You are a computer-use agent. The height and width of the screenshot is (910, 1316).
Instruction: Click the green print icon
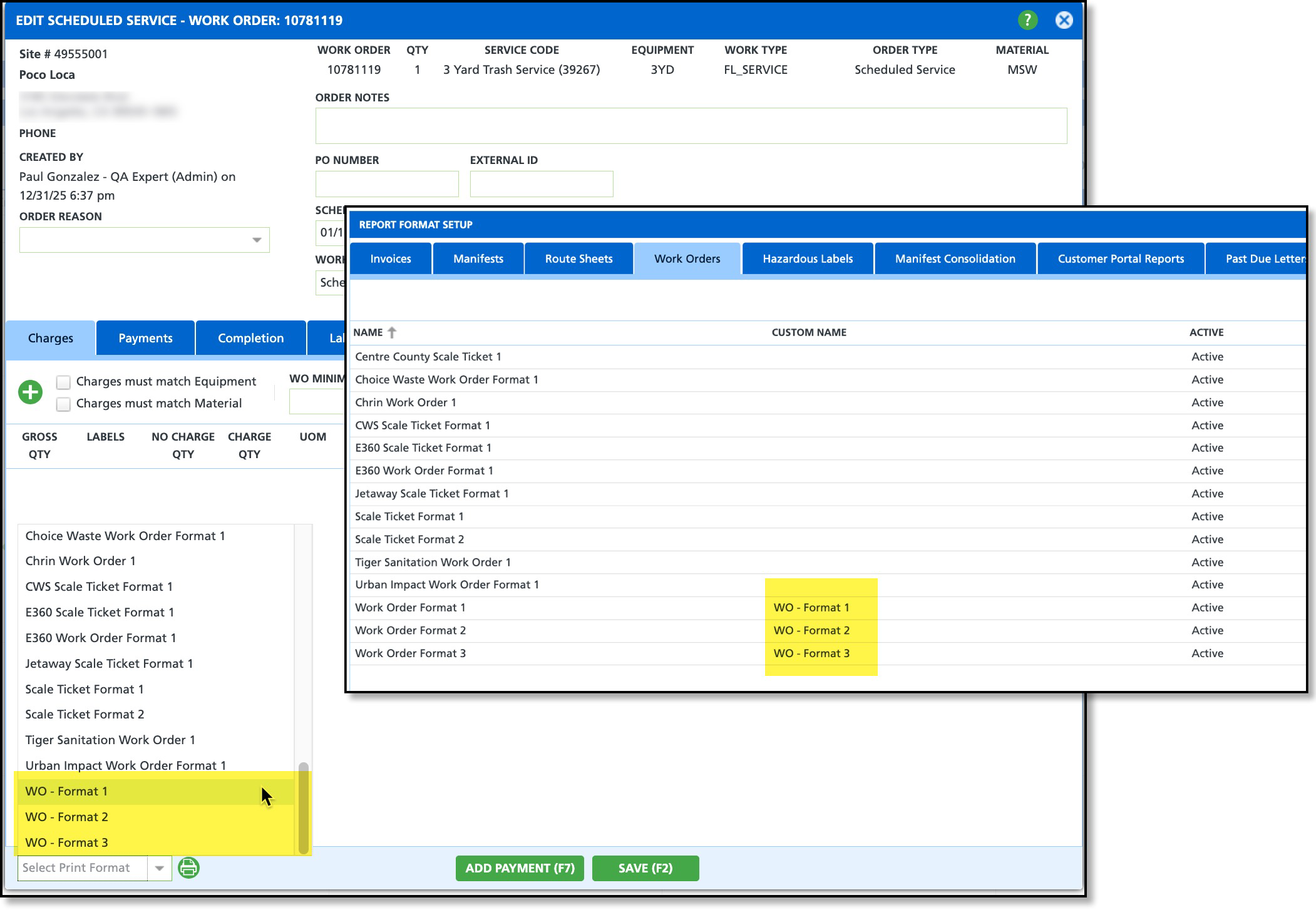(188, 867)
